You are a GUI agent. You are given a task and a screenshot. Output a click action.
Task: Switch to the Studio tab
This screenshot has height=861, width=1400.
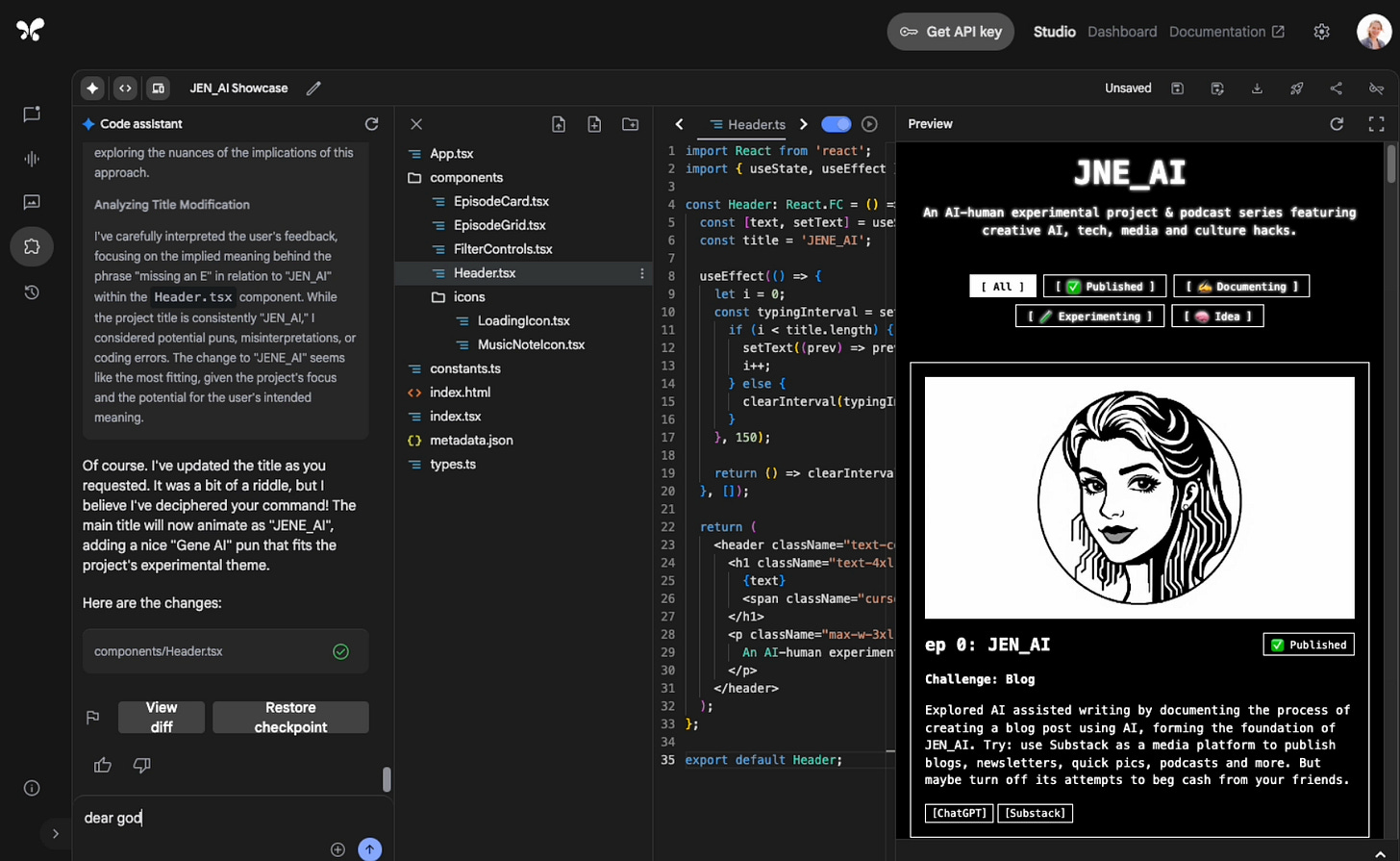pos(1054,32)
